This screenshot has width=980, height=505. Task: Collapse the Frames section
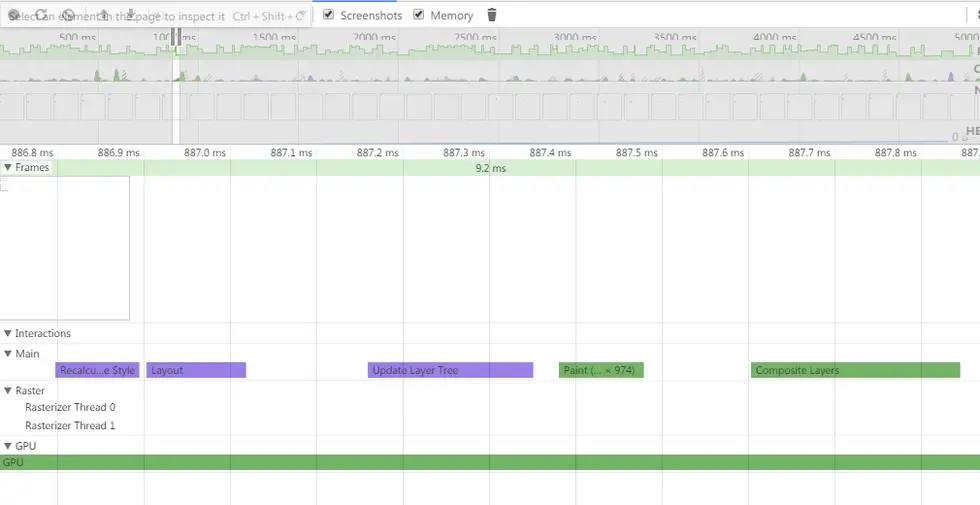click(8, 168)
